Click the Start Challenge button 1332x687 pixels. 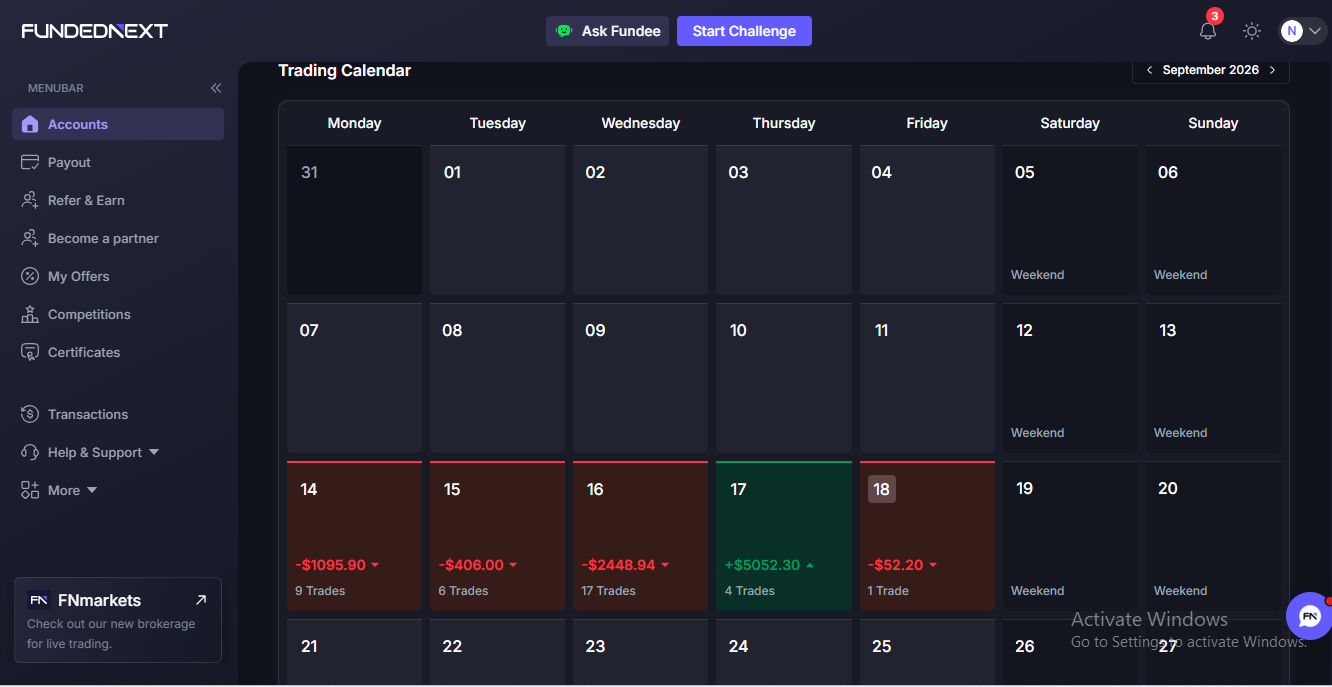pos(744,31)
